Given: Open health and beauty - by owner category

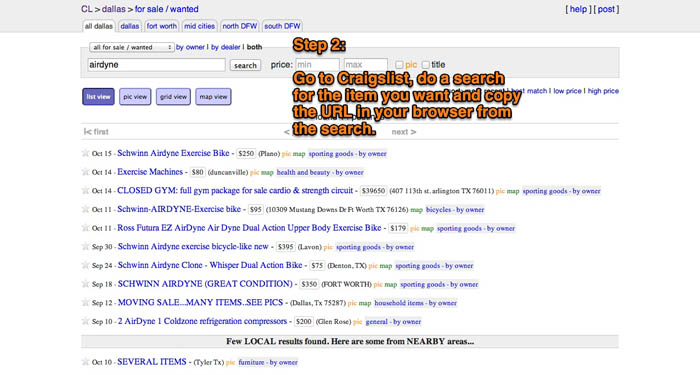Looking at the screenshot, I should [320, 172].
